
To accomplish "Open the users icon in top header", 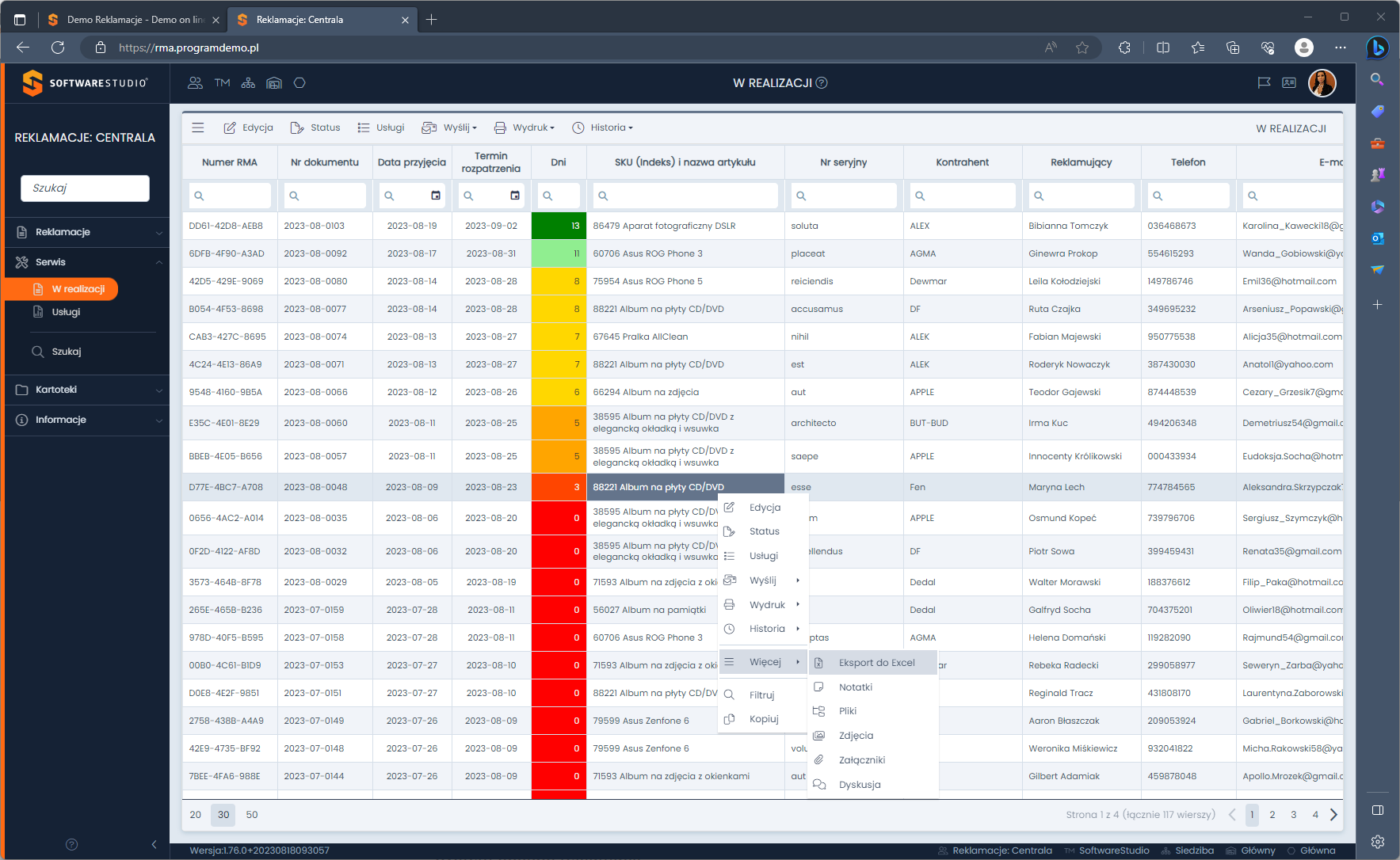I will [195, 83].
